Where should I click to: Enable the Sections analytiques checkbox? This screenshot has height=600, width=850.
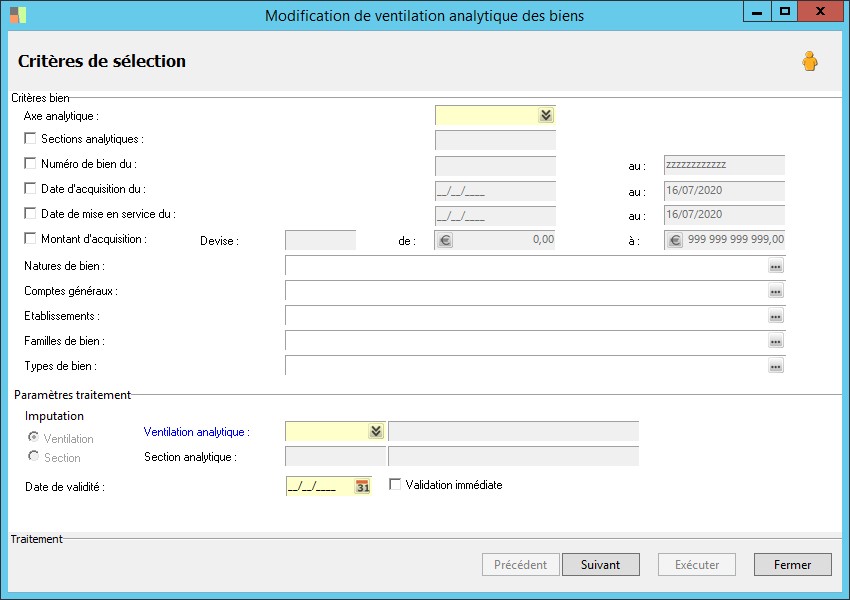point(30,139)
